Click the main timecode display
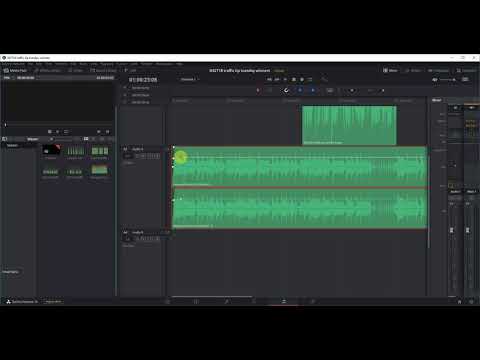This screenshot has height=360, width=480. click(x=143, y=80)
